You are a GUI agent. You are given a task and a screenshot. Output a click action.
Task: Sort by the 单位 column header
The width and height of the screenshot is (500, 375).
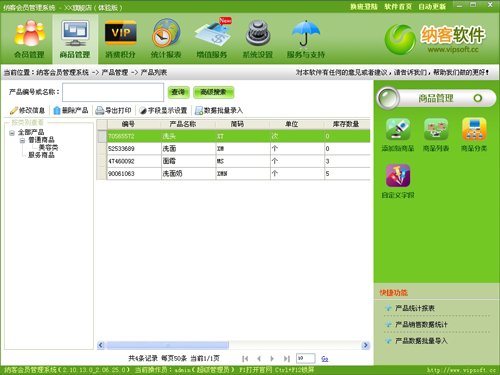click(x=291, y=124)
